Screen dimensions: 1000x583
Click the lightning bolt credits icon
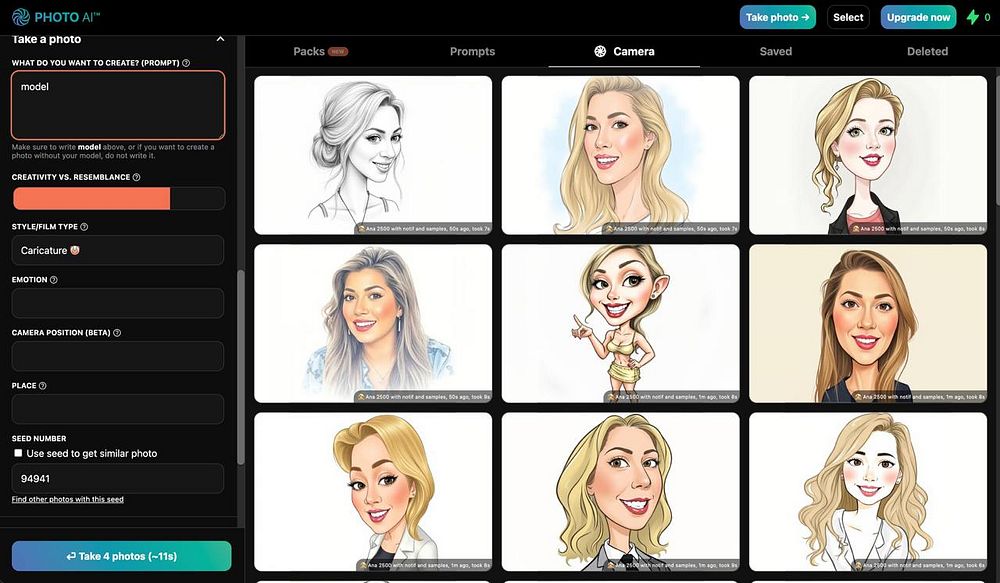click(x=973, y=17)
